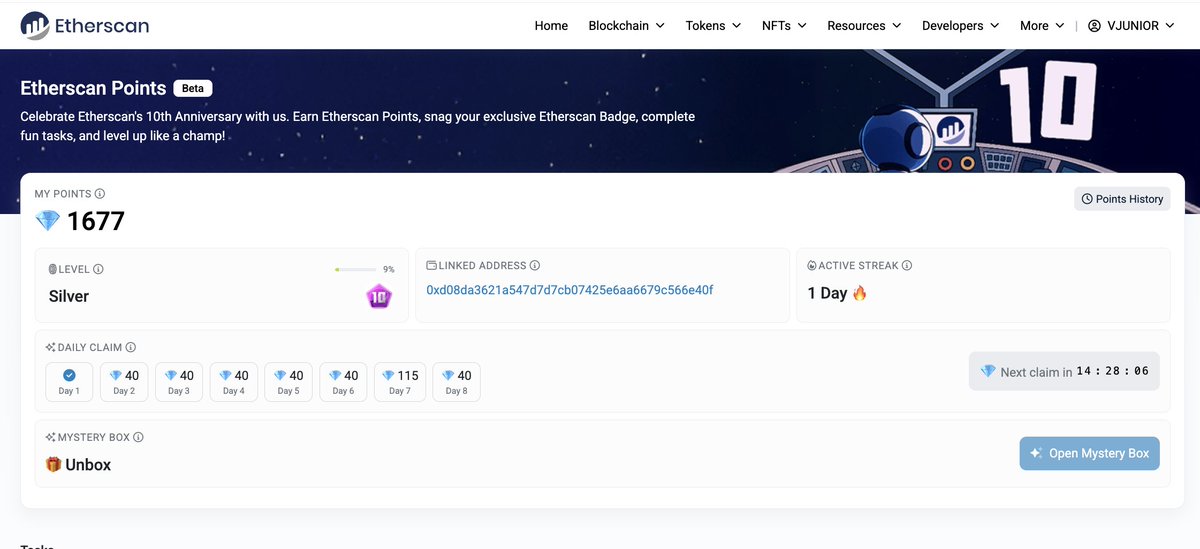Click the My Points info icon

coord(100,194)
